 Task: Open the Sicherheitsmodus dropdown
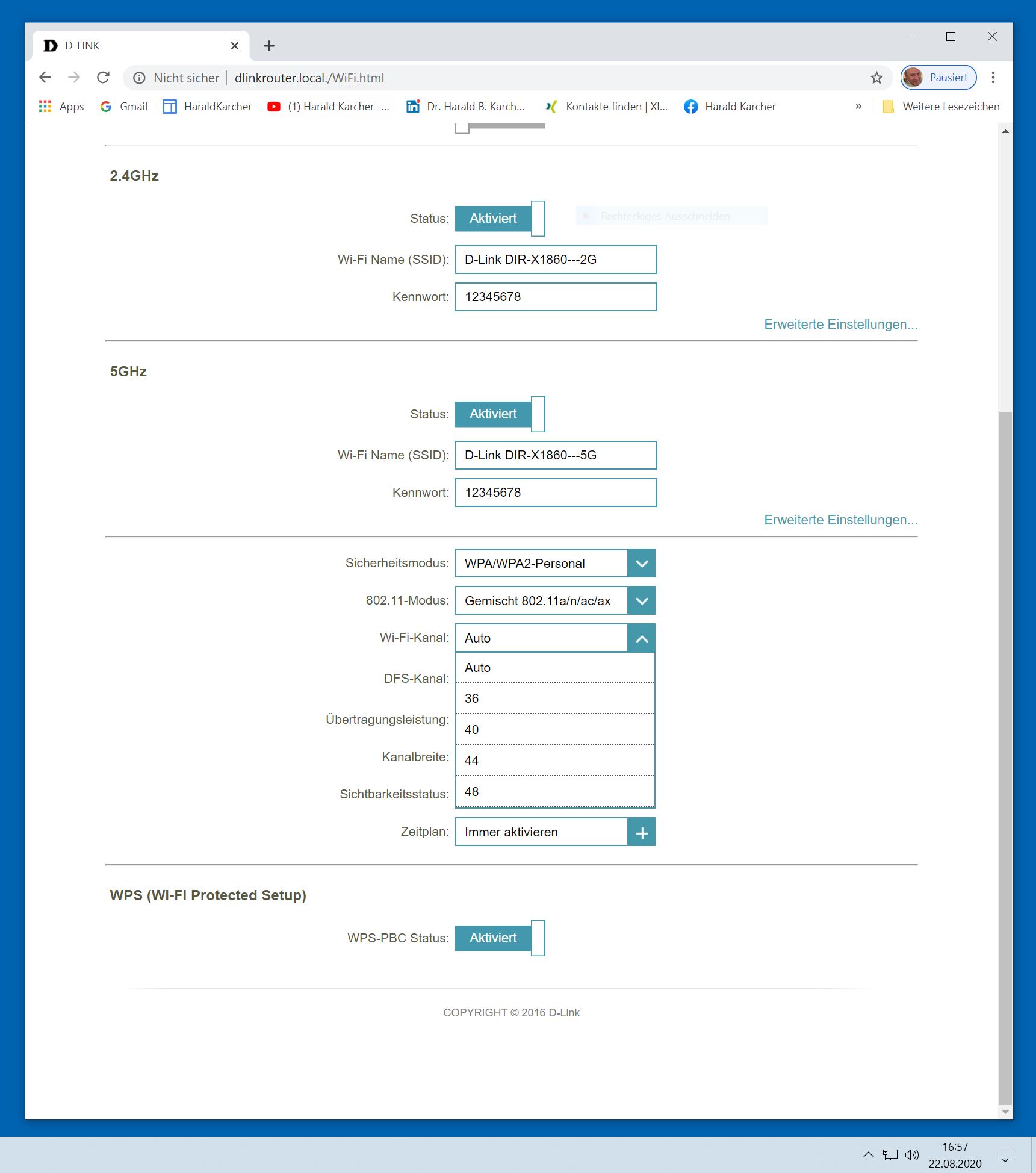click(555, 564)
